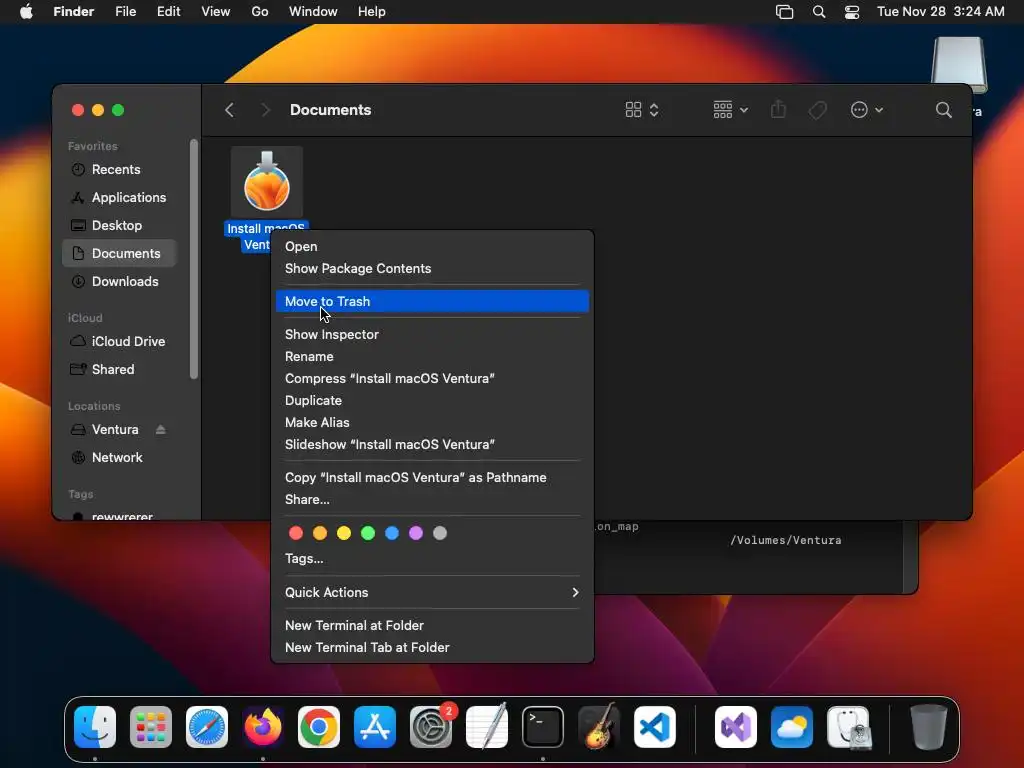
Task: Apply the purple tag color
Action: 416,533
